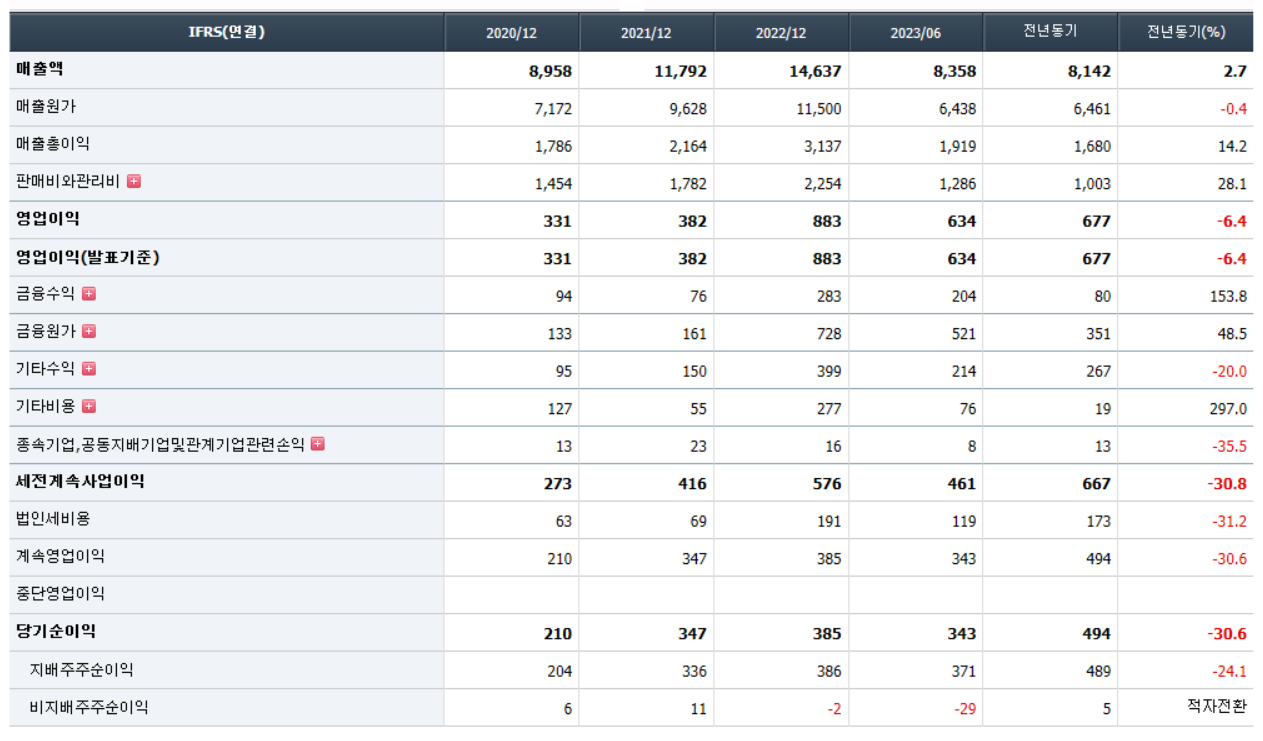Select 법인세비용 change -31.2
The image size is (1263, 741).
pyautogui.click(x=1230, y=521)
